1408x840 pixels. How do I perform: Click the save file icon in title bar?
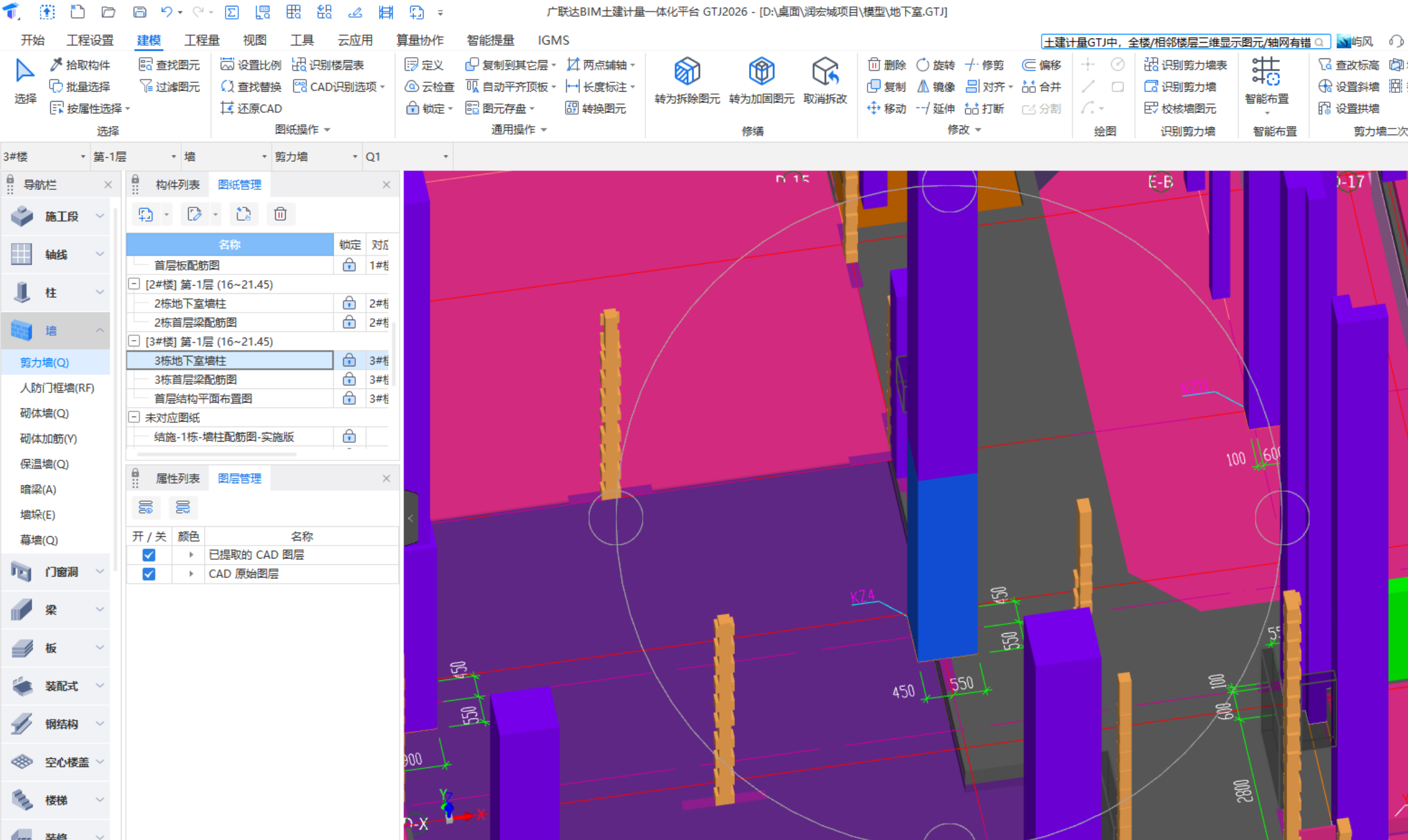(x=140, y=12)
